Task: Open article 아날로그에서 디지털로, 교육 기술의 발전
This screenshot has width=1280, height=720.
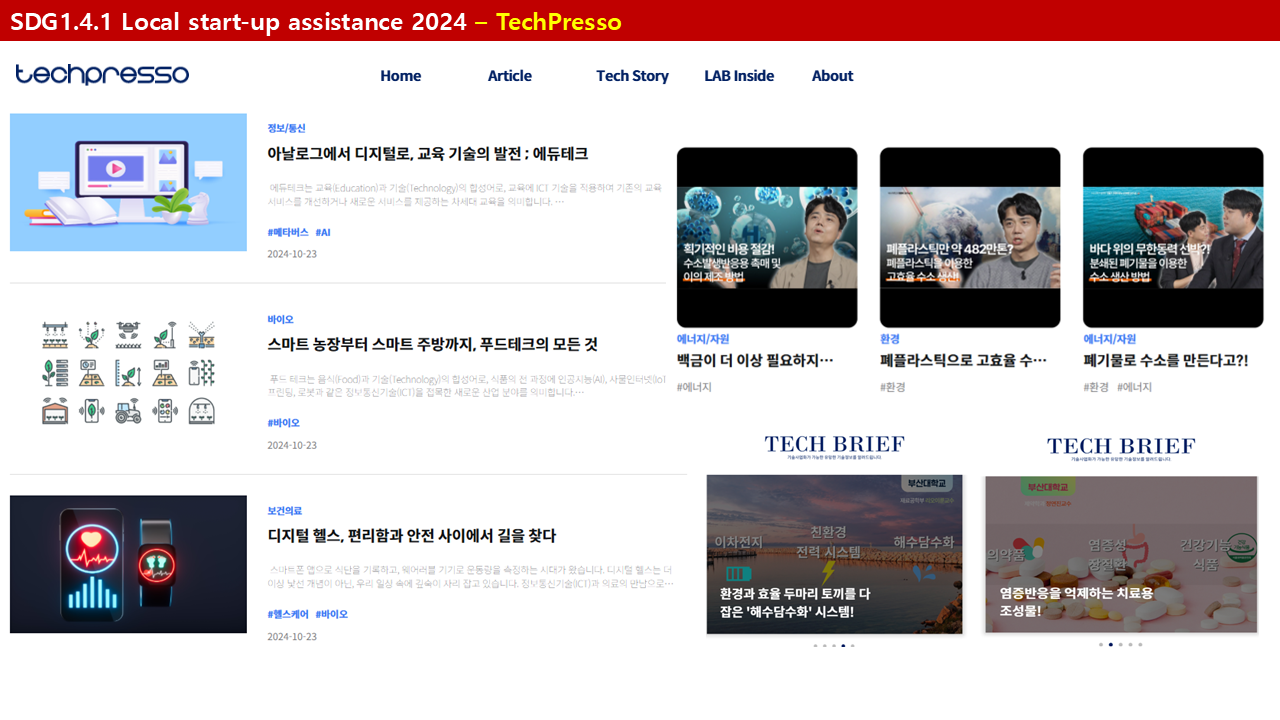Action: point(427,154)
